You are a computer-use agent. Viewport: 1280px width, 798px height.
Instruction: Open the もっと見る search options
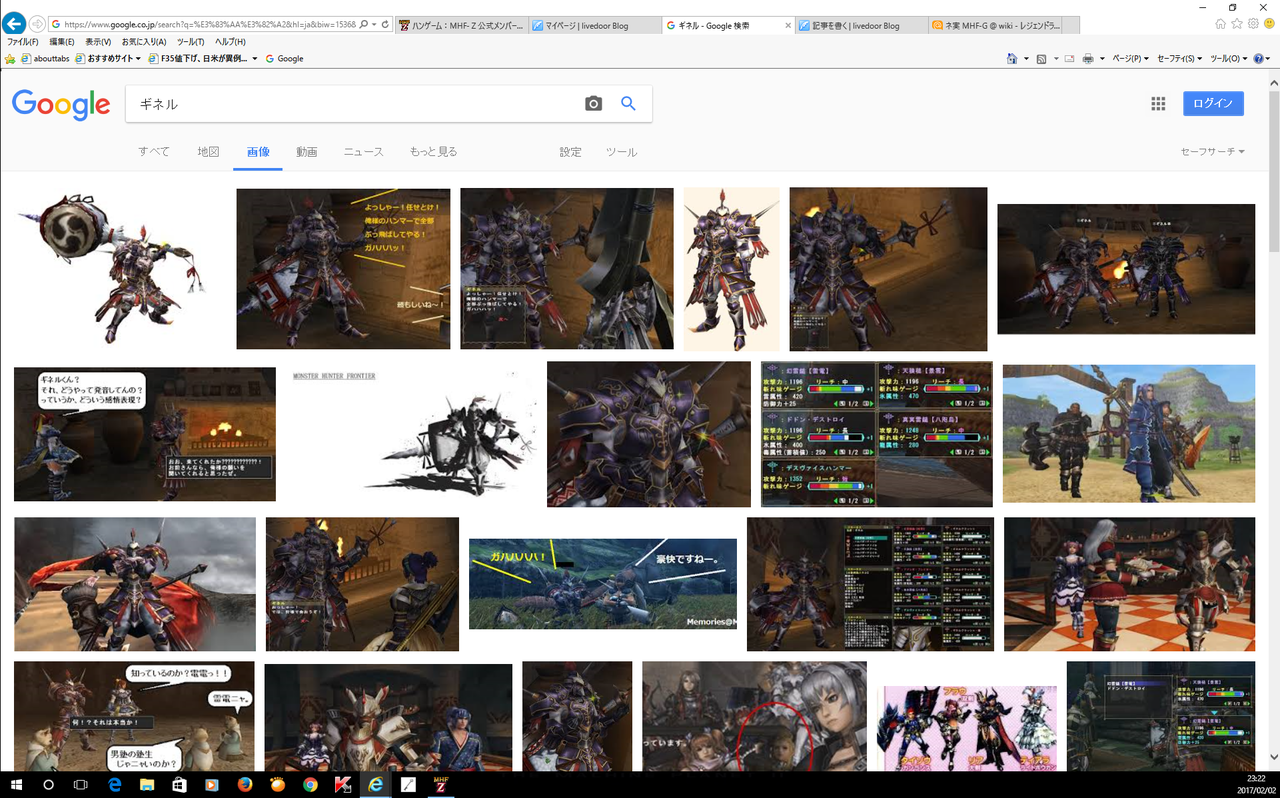[x=433, y=152]
